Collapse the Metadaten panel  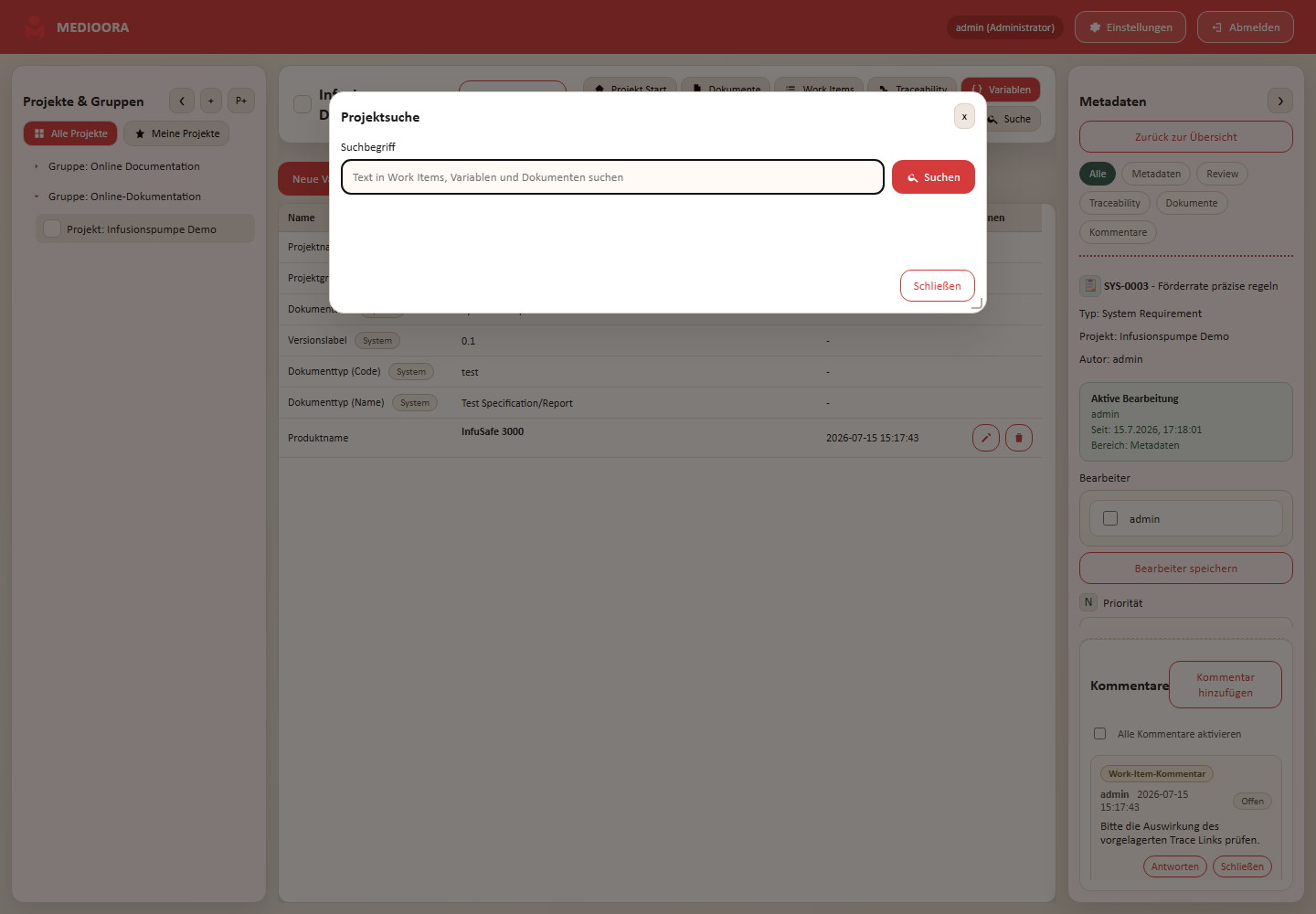tap(1280, 101)
